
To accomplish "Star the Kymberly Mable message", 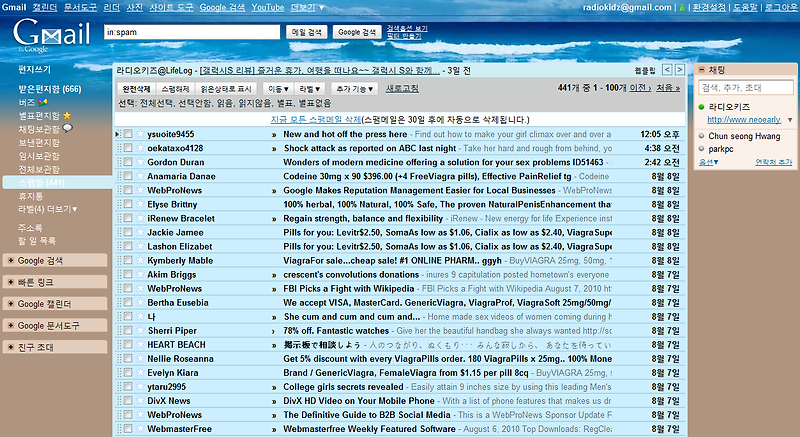I will click(140, 260).
